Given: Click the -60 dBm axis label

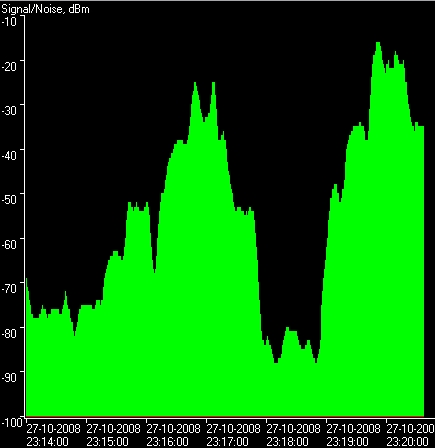Looking at the screenshot, I should click(x=9, y=244).
